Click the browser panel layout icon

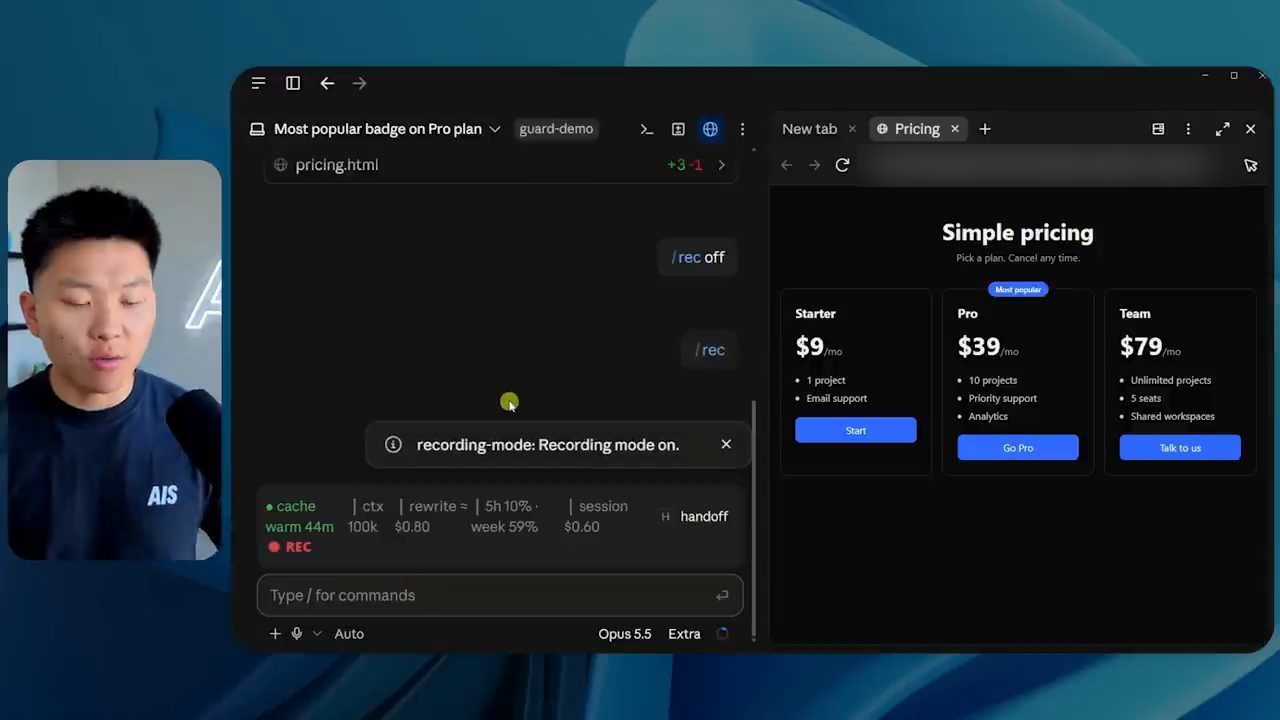1158,129
